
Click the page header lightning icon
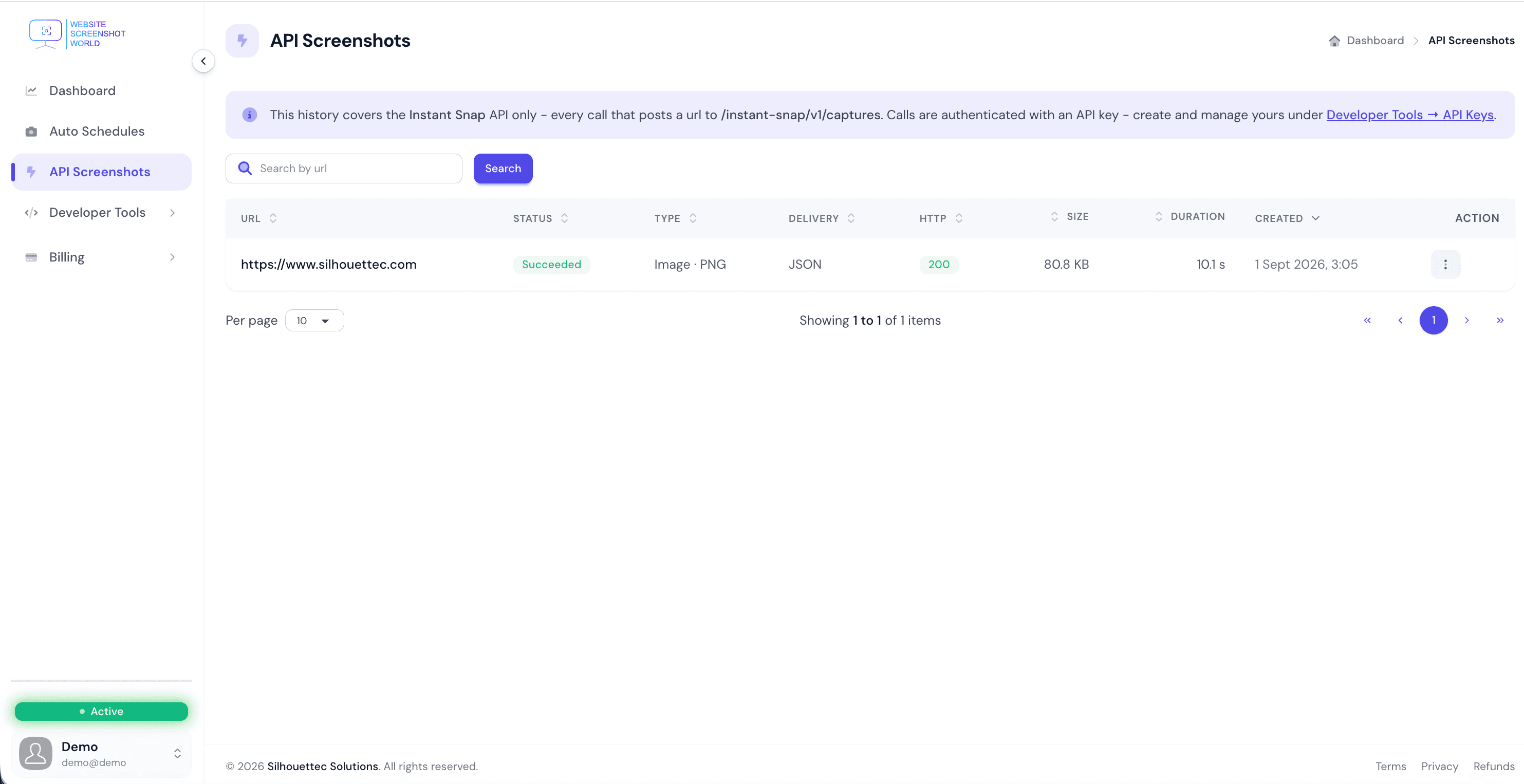[242, 41]
